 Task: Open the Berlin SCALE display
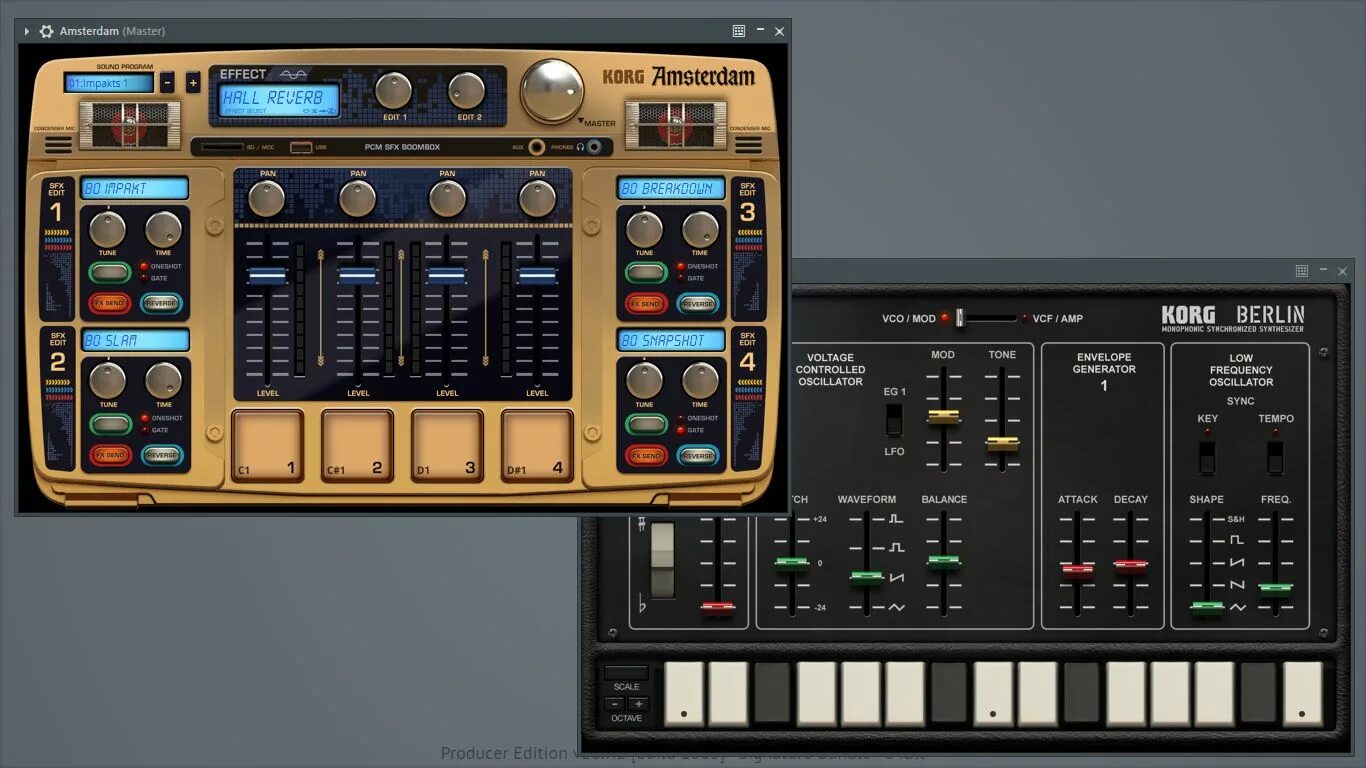pos(626,673)
